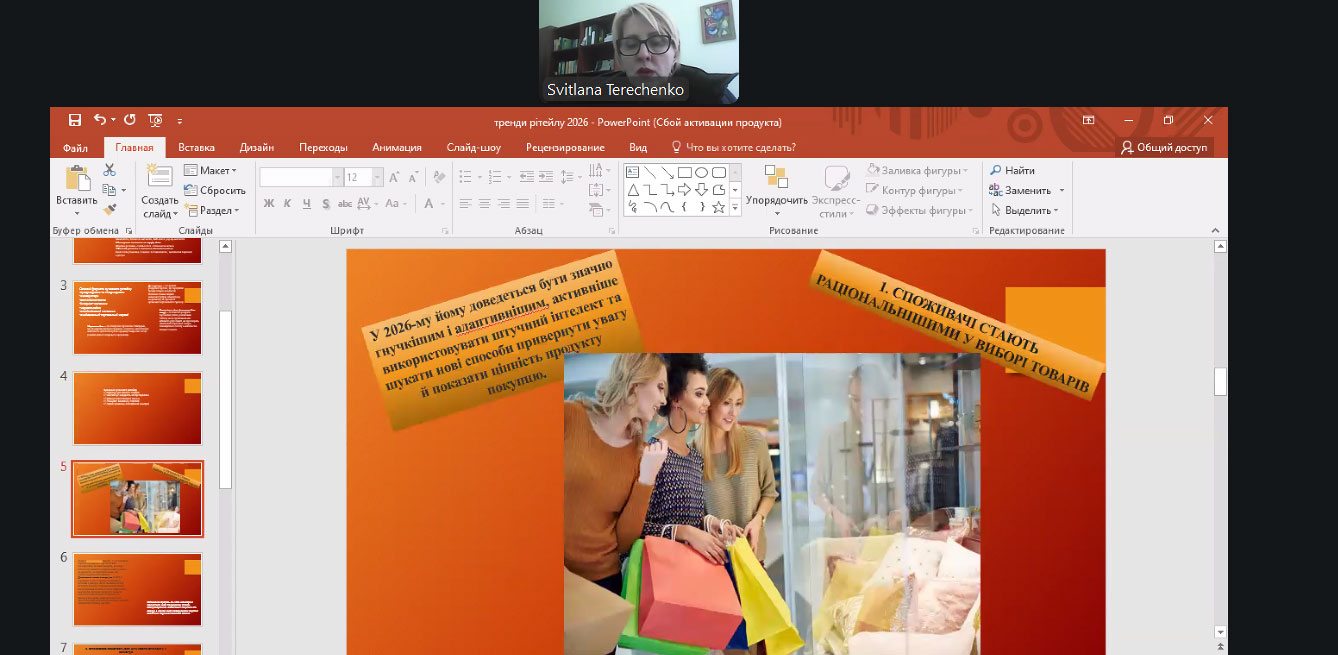
Task: Click the Cut scissors icon
Action: tap(109, 171)
